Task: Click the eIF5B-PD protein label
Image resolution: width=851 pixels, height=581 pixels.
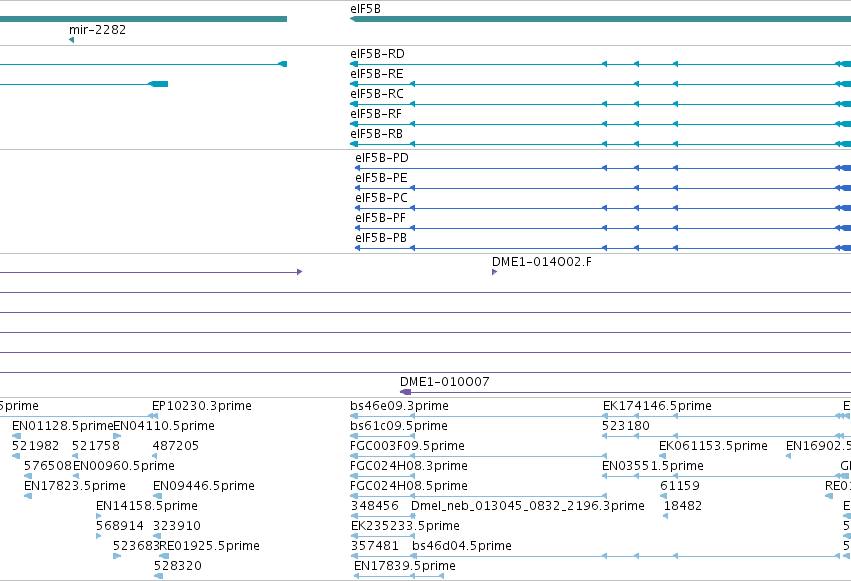Action: [x=382, y=158]
